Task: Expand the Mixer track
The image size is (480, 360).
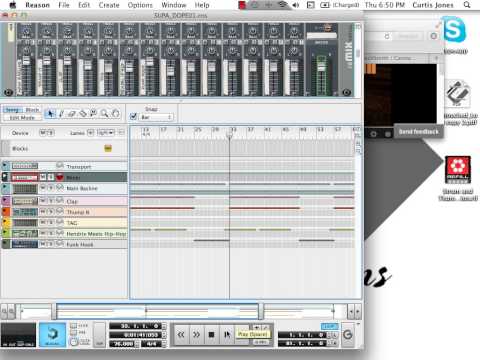Action: pos(5,177)
